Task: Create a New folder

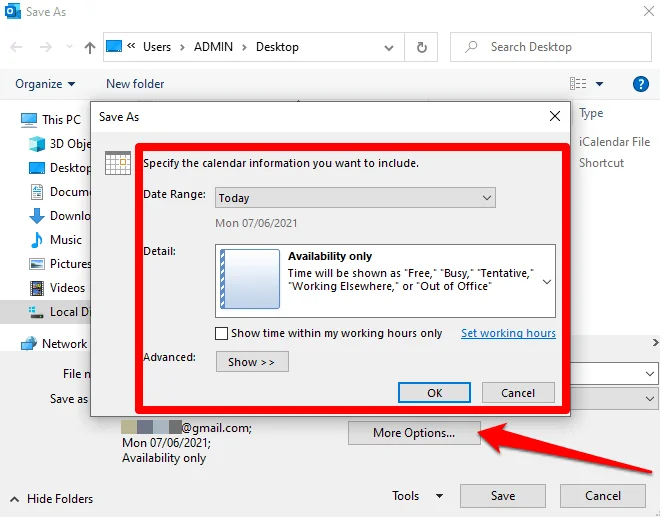Action: click(x=135, y=84)
